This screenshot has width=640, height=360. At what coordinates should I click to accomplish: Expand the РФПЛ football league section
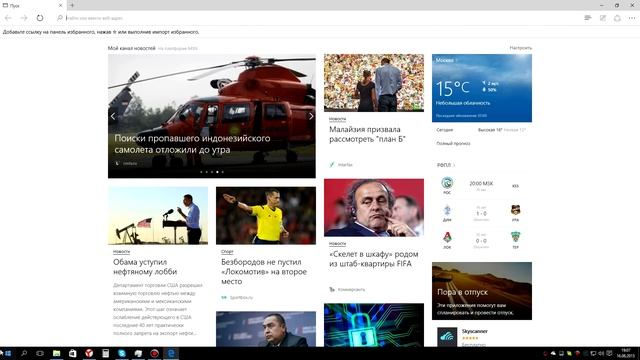tap(446, 165)
